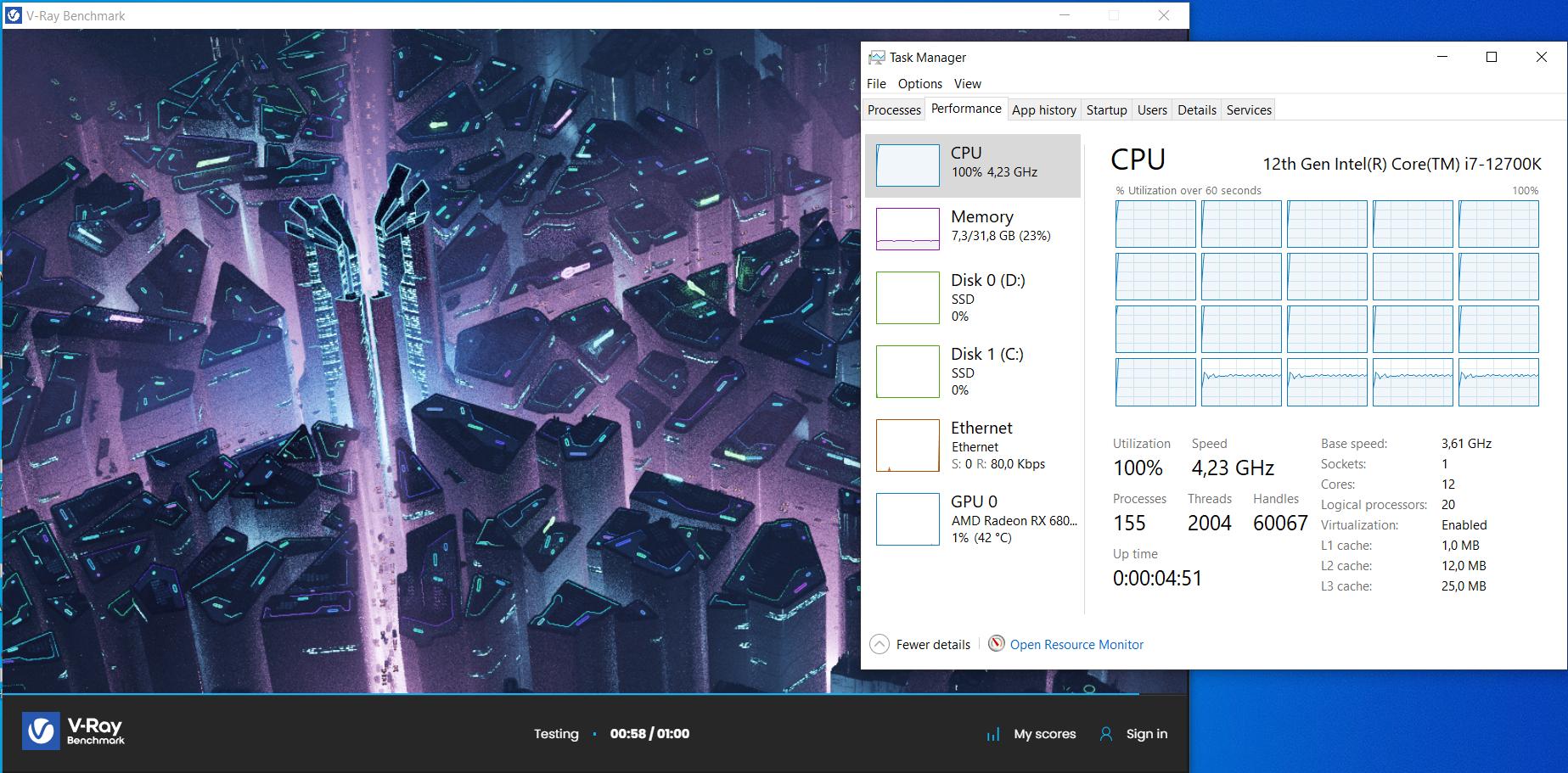Click the Open Resource Monitor link

(x=1076, y=645)
